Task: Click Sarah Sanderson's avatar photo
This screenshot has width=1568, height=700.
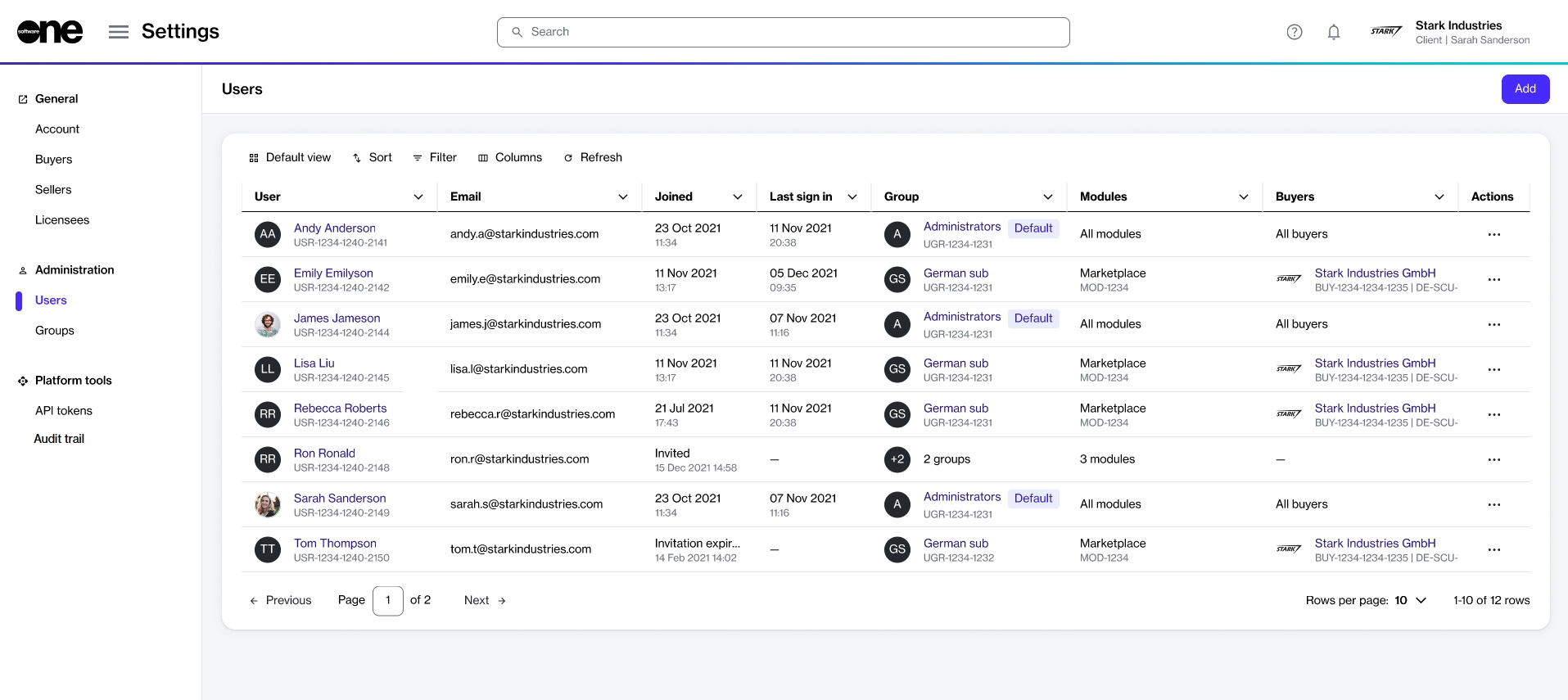Action: (268, 504)
